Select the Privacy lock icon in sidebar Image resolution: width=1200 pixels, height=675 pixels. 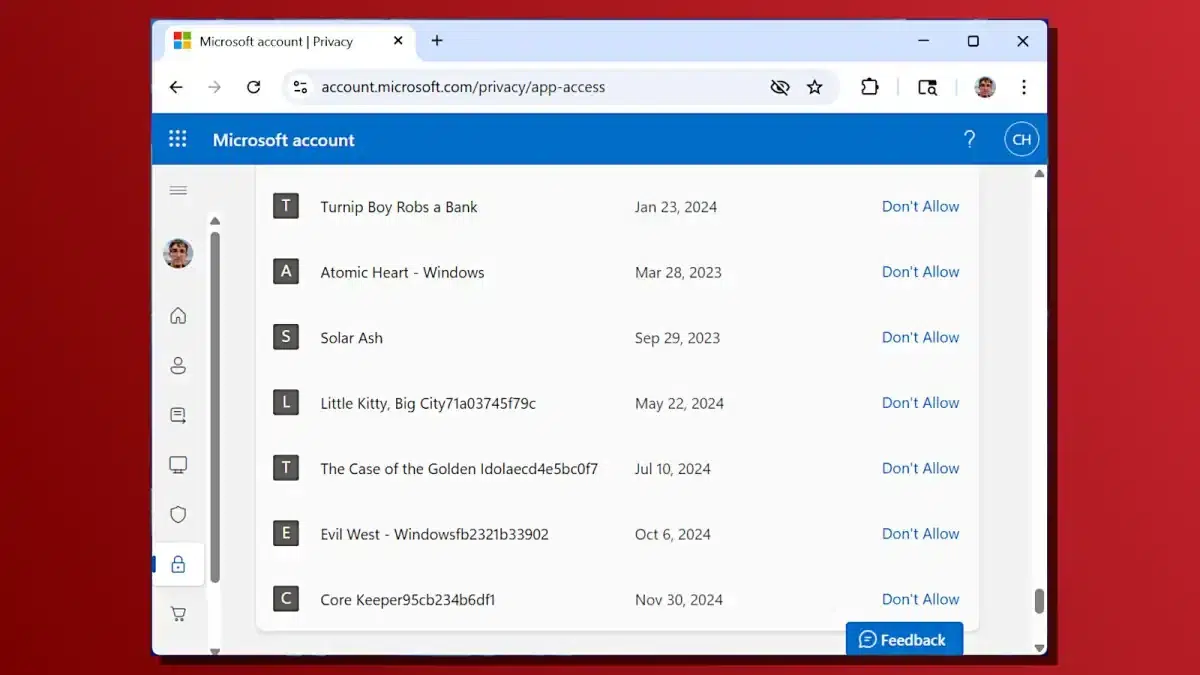pos(178,563)
